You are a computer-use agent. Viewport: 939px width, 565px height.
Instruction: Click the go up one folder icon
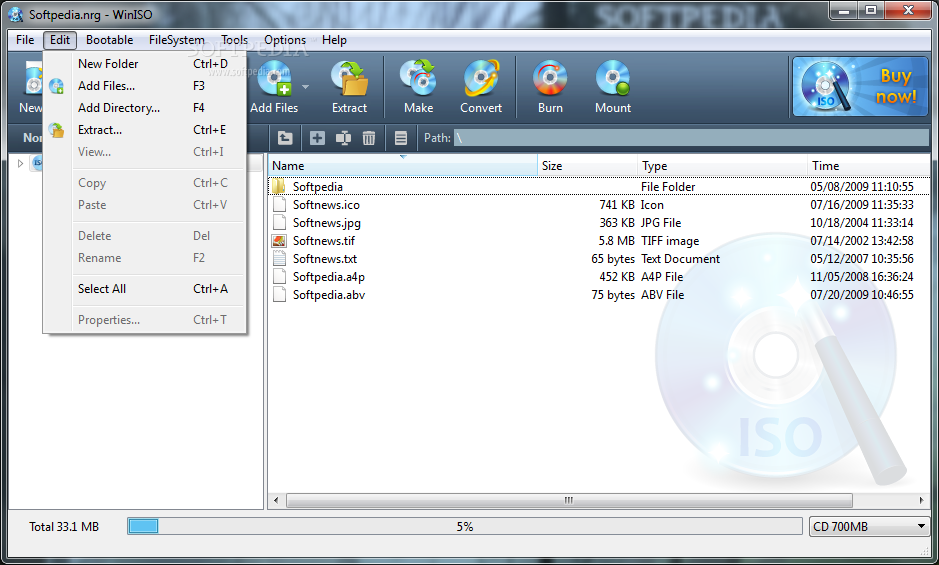pyautogui.click(x=285, y=138)
